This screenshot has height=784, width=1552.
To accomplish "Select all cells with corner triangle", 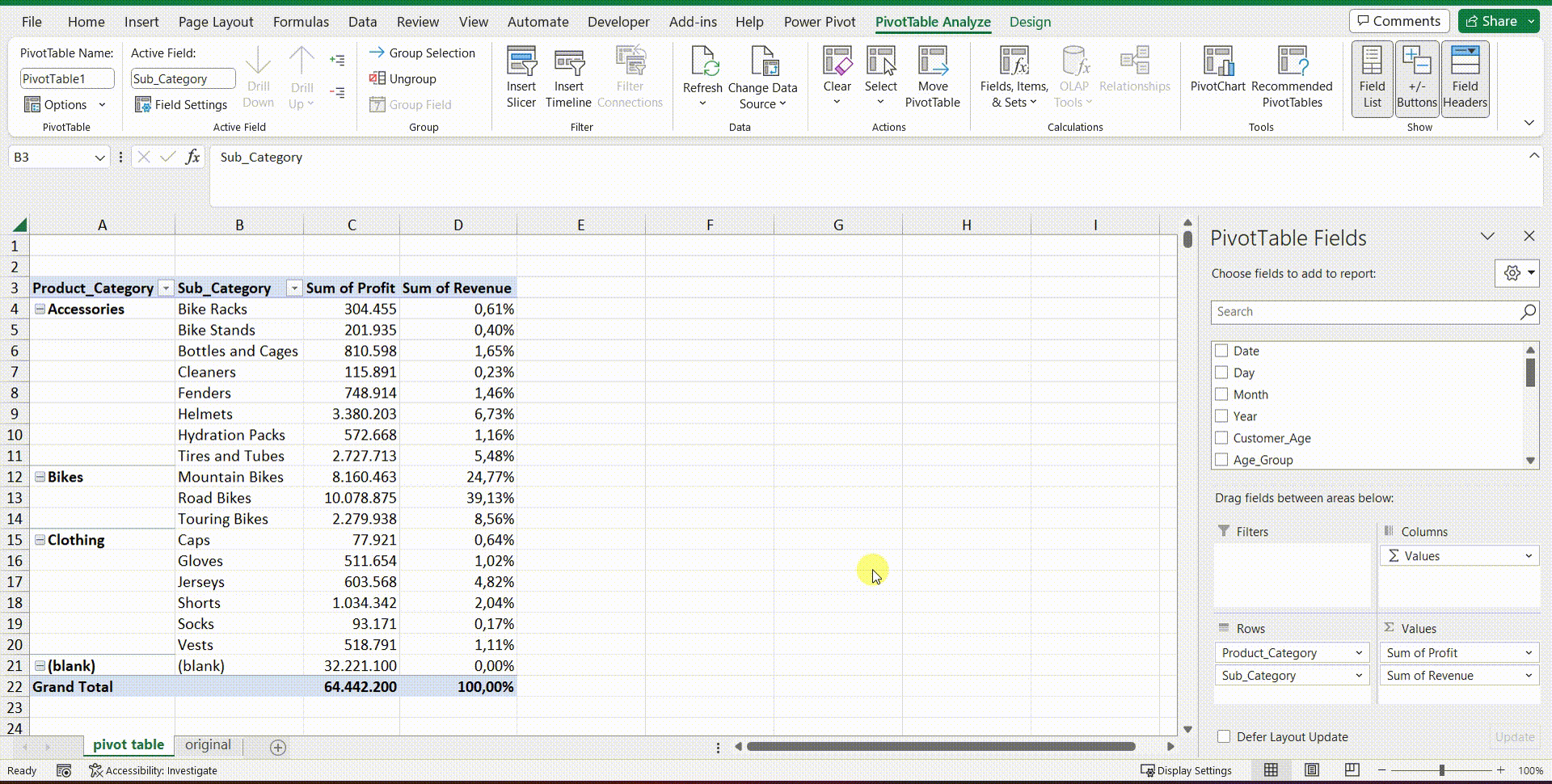I will pyautogui.click(x=19, y=225).
